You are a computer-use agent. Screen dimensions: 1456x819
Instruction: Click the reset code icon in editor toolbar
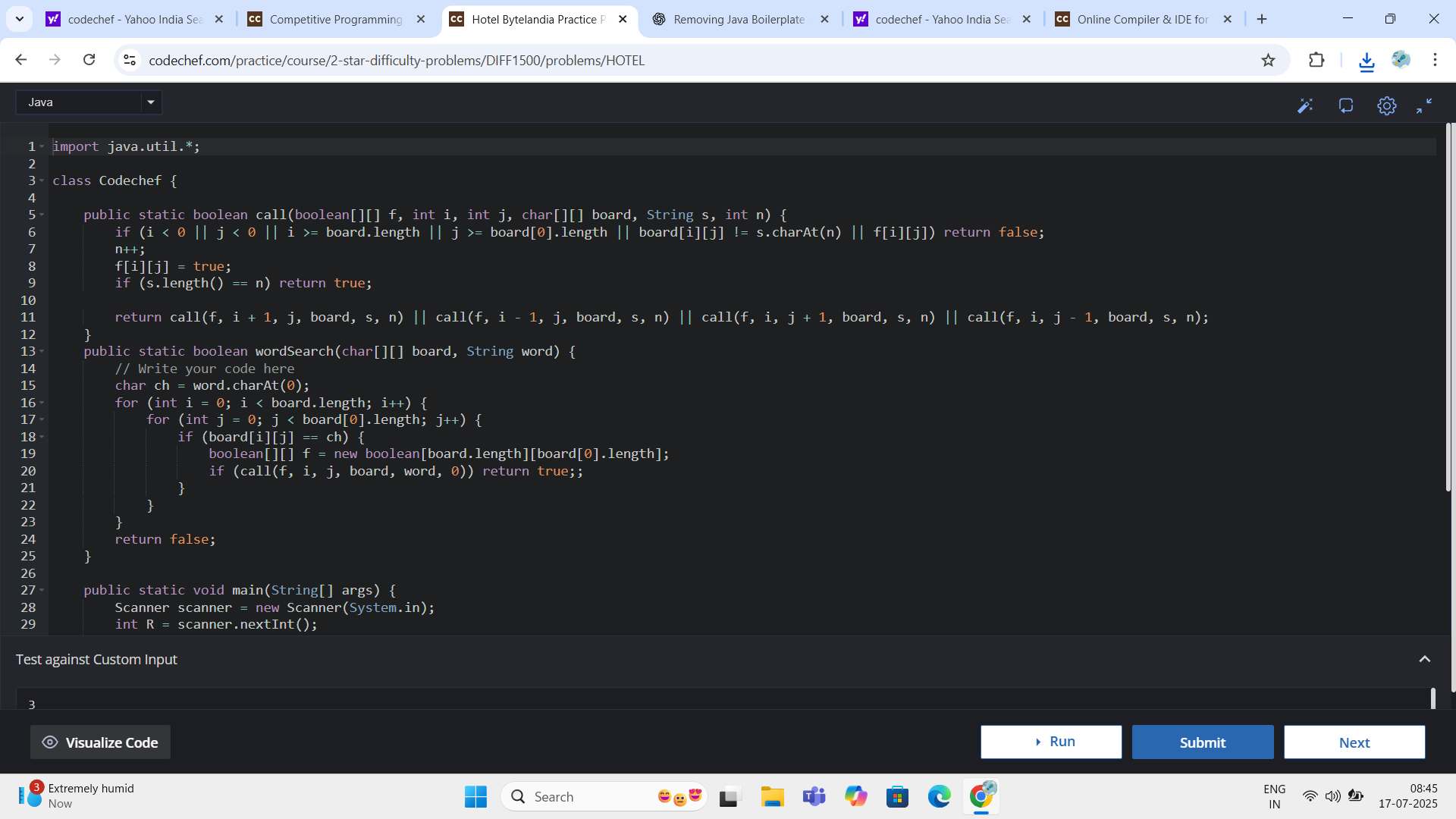[x=1346, y=106]
